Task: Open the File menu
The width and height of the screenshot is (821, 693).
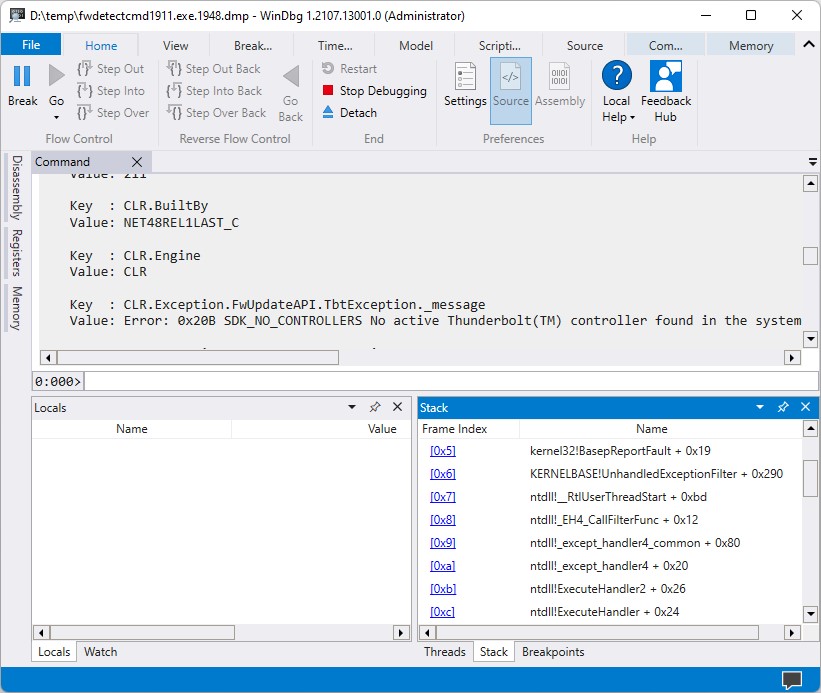Action: pyautogui.click(x=31, y=45)
